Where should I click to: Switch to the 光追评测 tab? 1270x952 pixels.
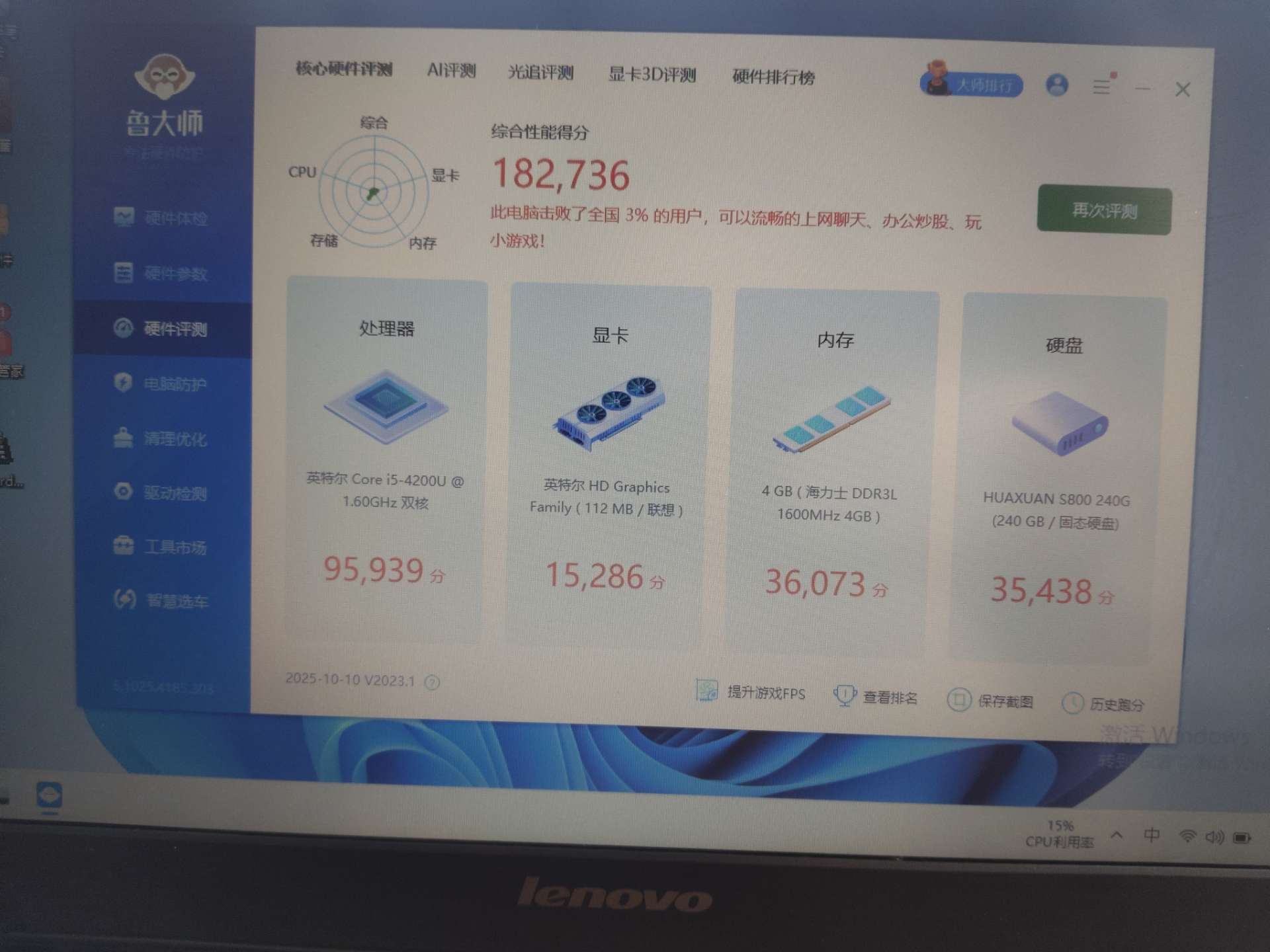tap(540, 72)
